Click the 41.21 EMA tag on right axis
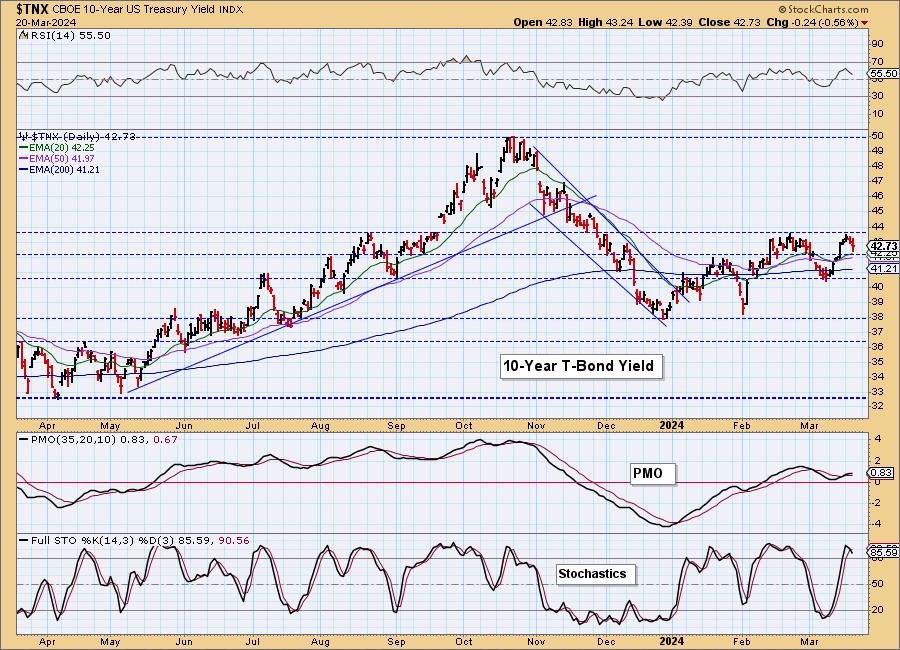This screenshot has width=900, height=650. (884, 269)
